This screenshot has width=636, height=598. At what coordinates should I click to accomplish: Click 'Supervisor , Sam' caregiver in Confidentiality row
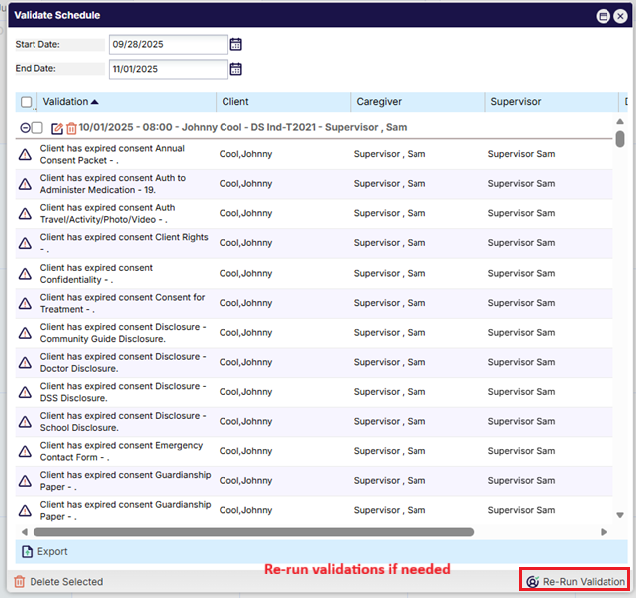click(x=389, y=273)
